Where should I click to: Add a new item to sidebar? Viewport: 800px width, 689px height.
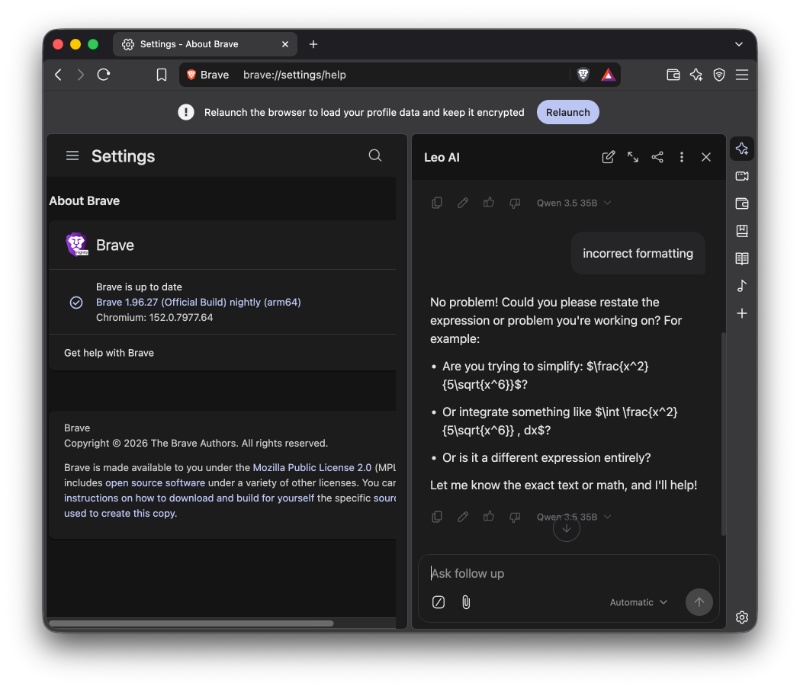click(742, 313)
